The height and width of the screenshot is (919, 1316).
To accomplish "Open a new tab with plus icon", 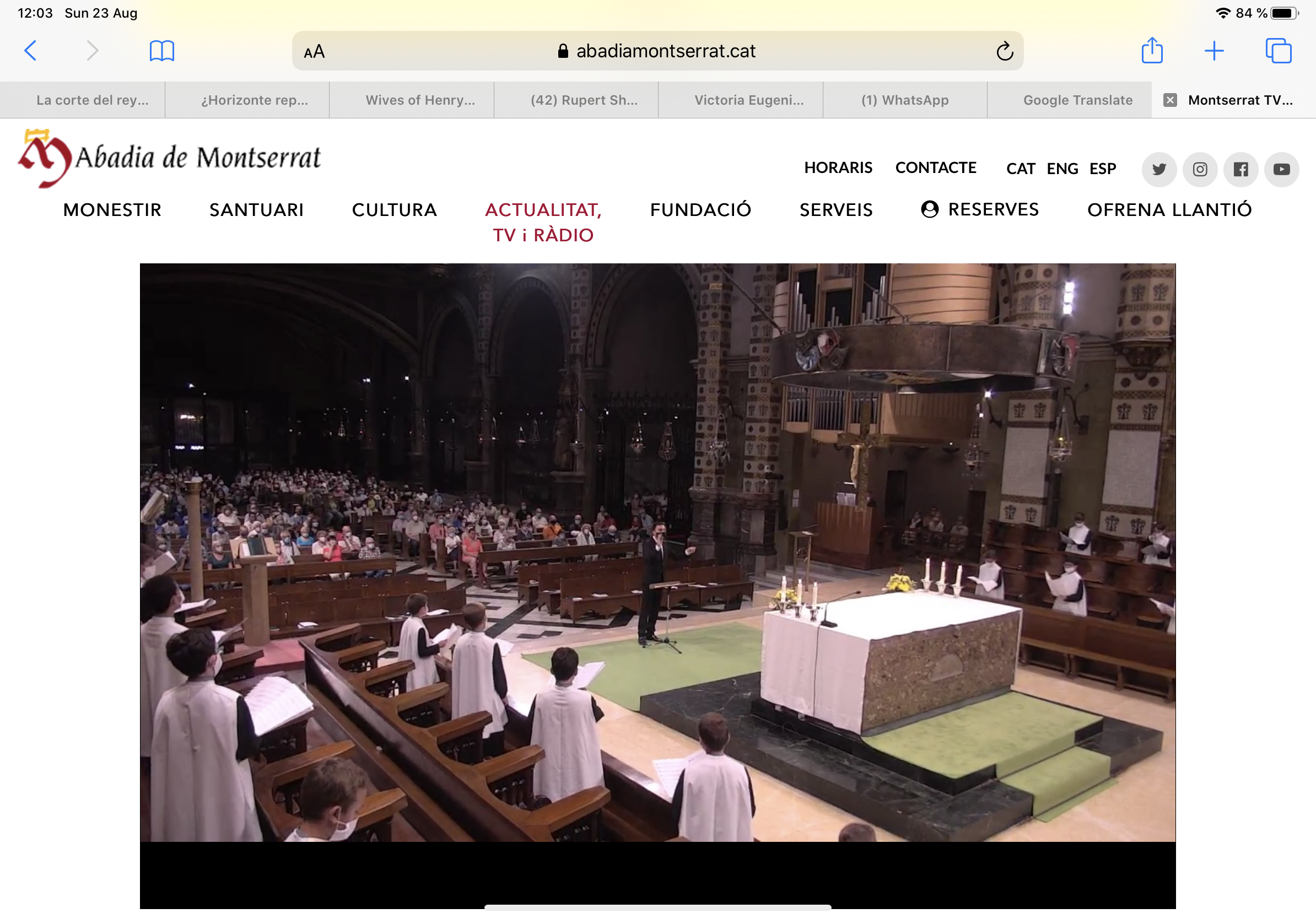I will click(x=1214, y=51).
